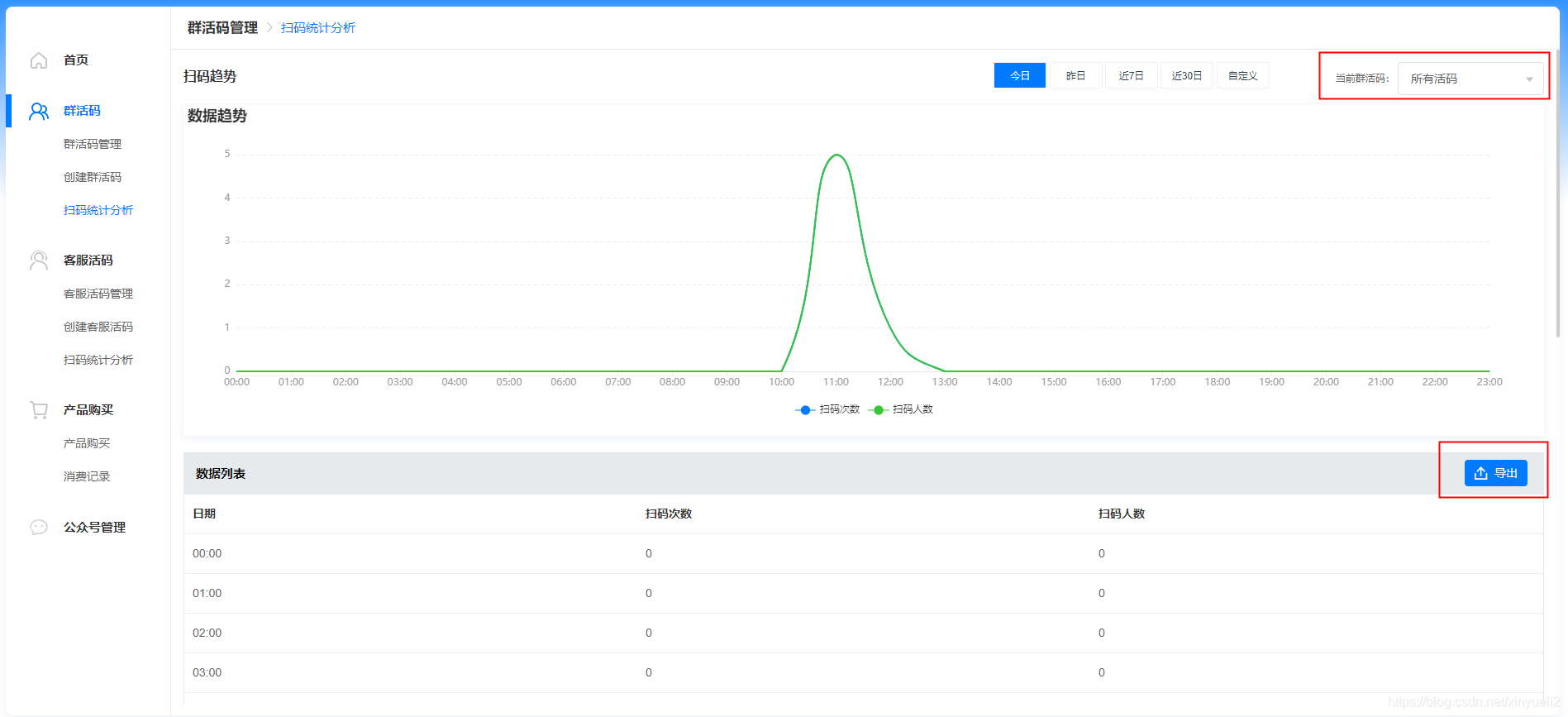Open 群活码管理 submenu item
The height and width of the screenshot is (717, 1568).
coord(93,144)
